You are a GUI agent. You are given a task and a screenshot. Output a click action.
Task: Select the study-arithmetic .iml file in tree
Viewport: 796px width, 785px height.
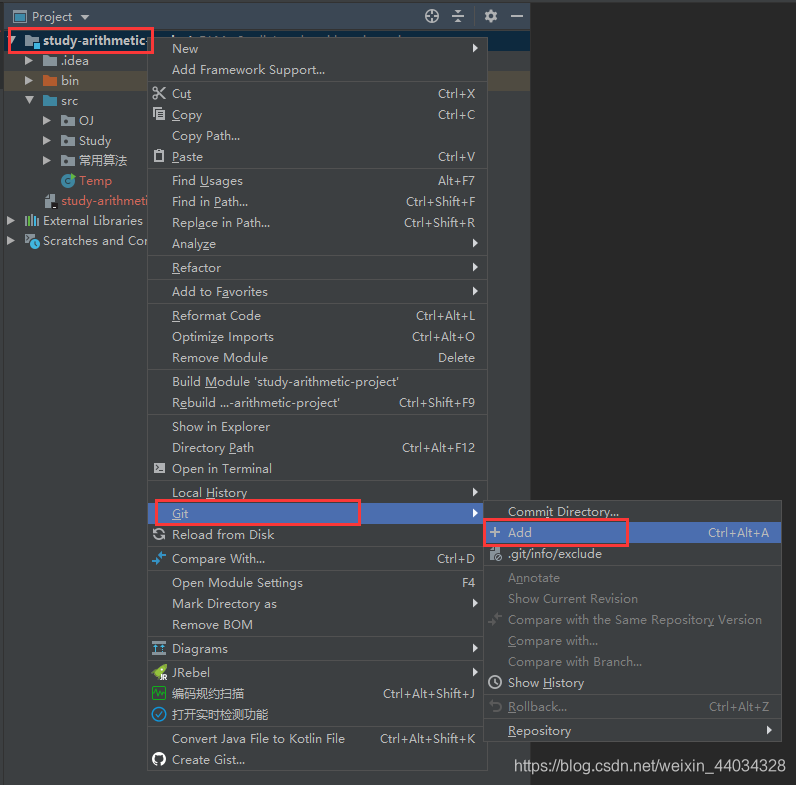104,201
